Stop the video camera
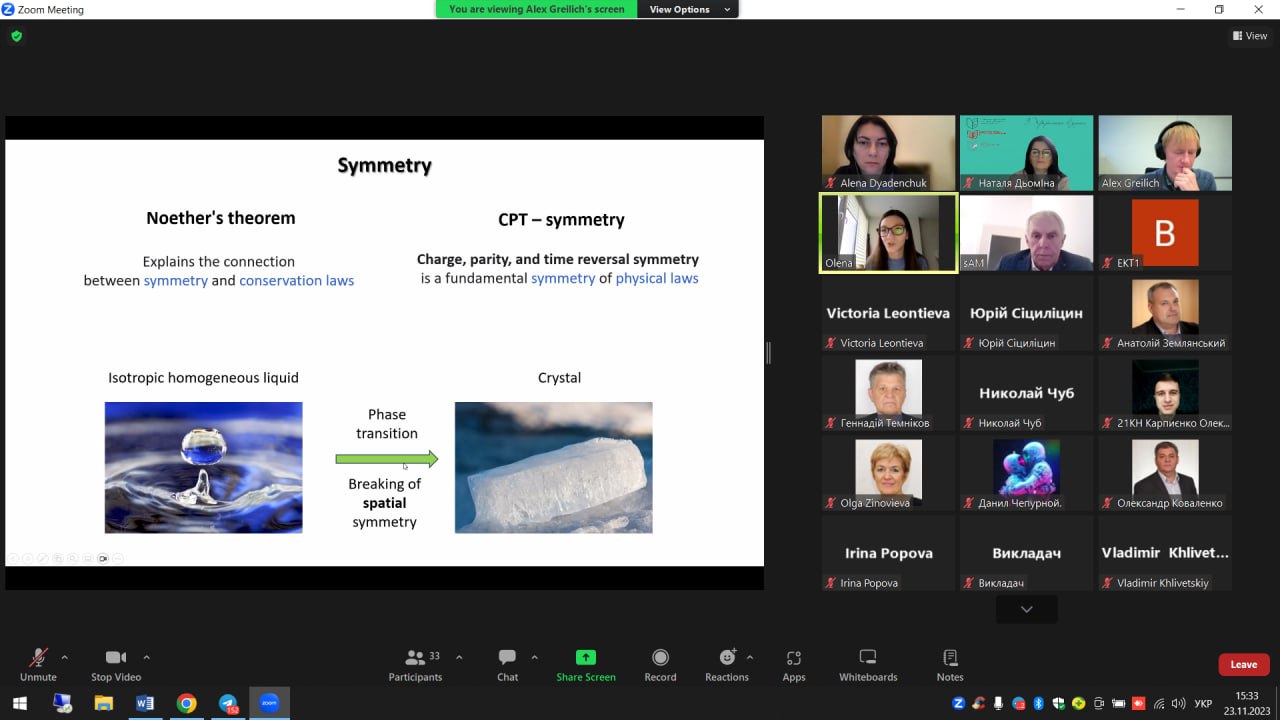 tap(116, 664)
